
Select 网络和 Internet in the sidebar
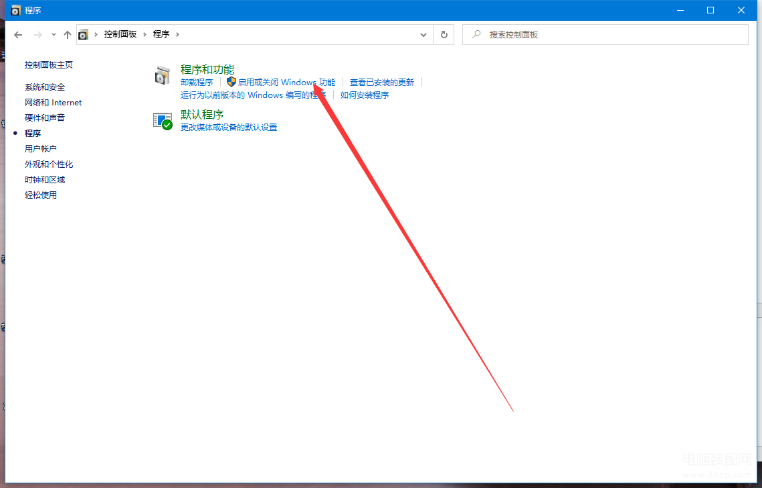[x=53, y=103]
